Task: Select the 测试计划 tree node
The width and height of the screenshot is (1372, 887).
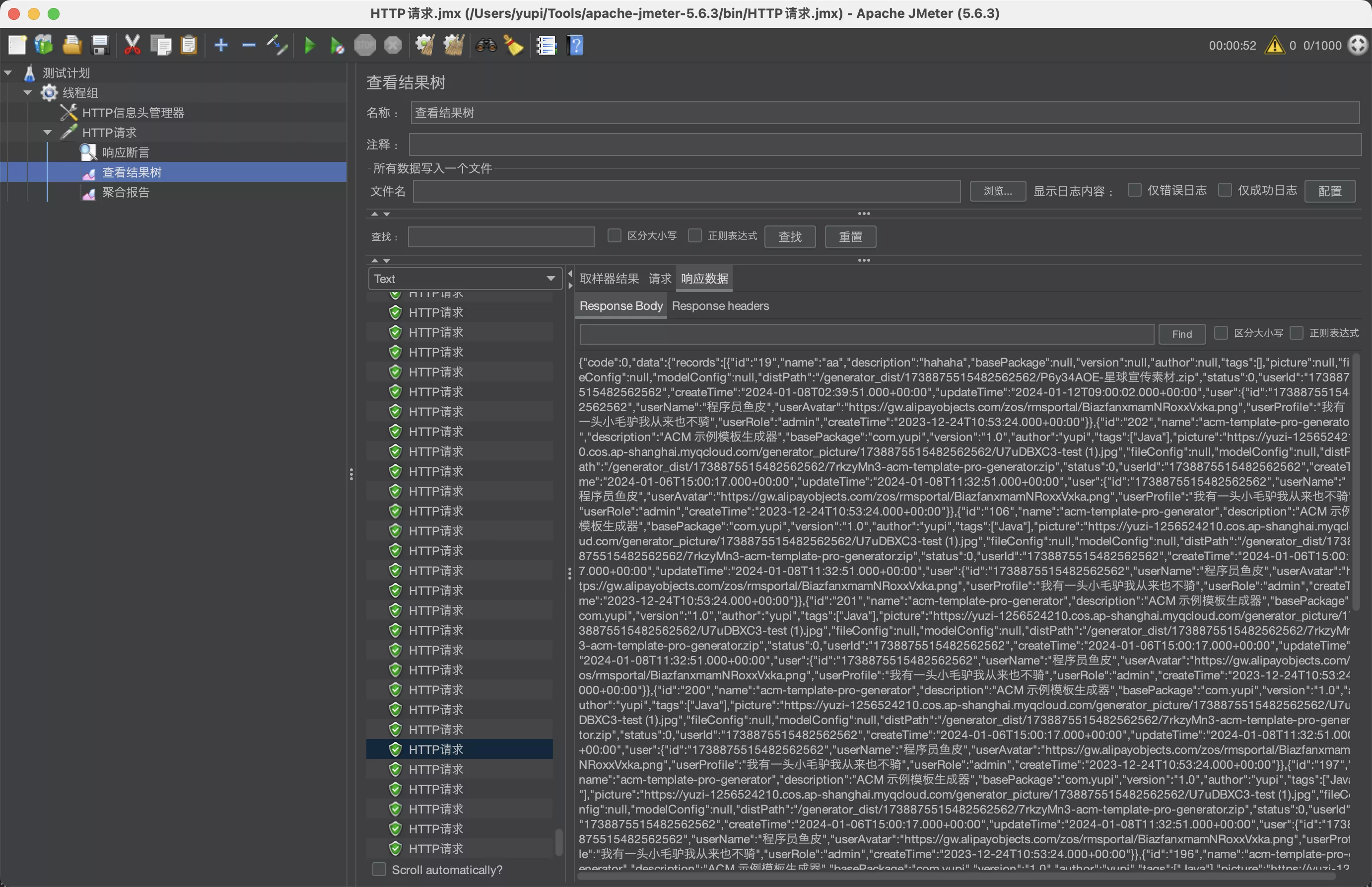Action: pos(66,73)
